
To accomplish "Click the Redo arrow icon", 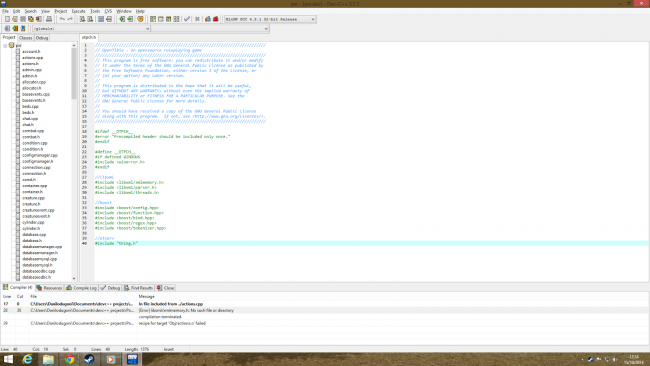I will point(70,19).
